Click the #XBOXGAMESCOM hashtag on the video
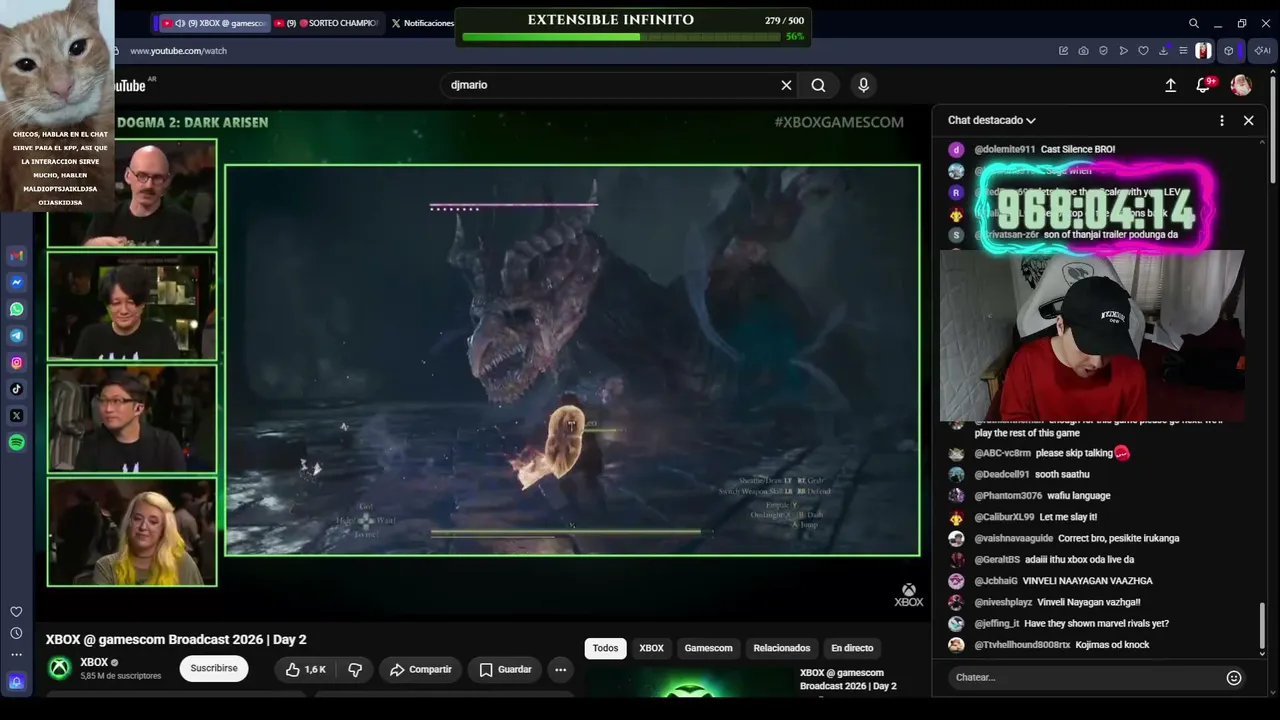Image resolution: width=1280 pixels, height=720 pixels. (x=839, y=122)
